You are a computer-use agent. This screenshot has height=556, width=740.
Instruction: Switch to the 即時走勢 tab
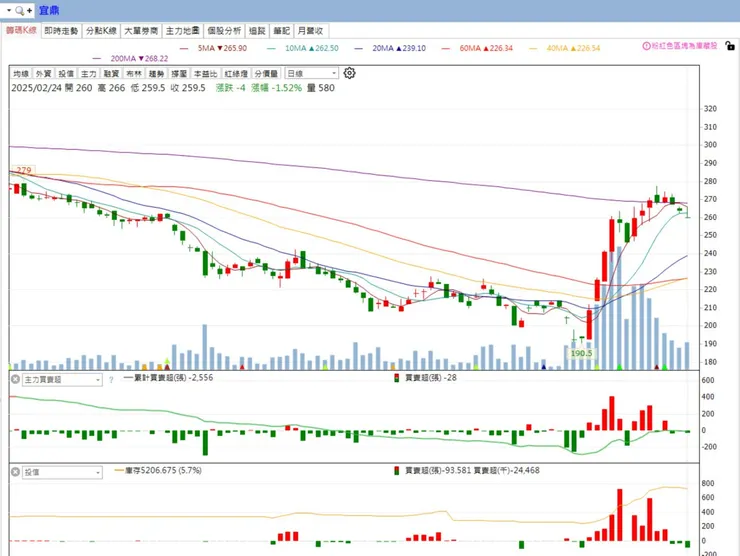(61, 31)
